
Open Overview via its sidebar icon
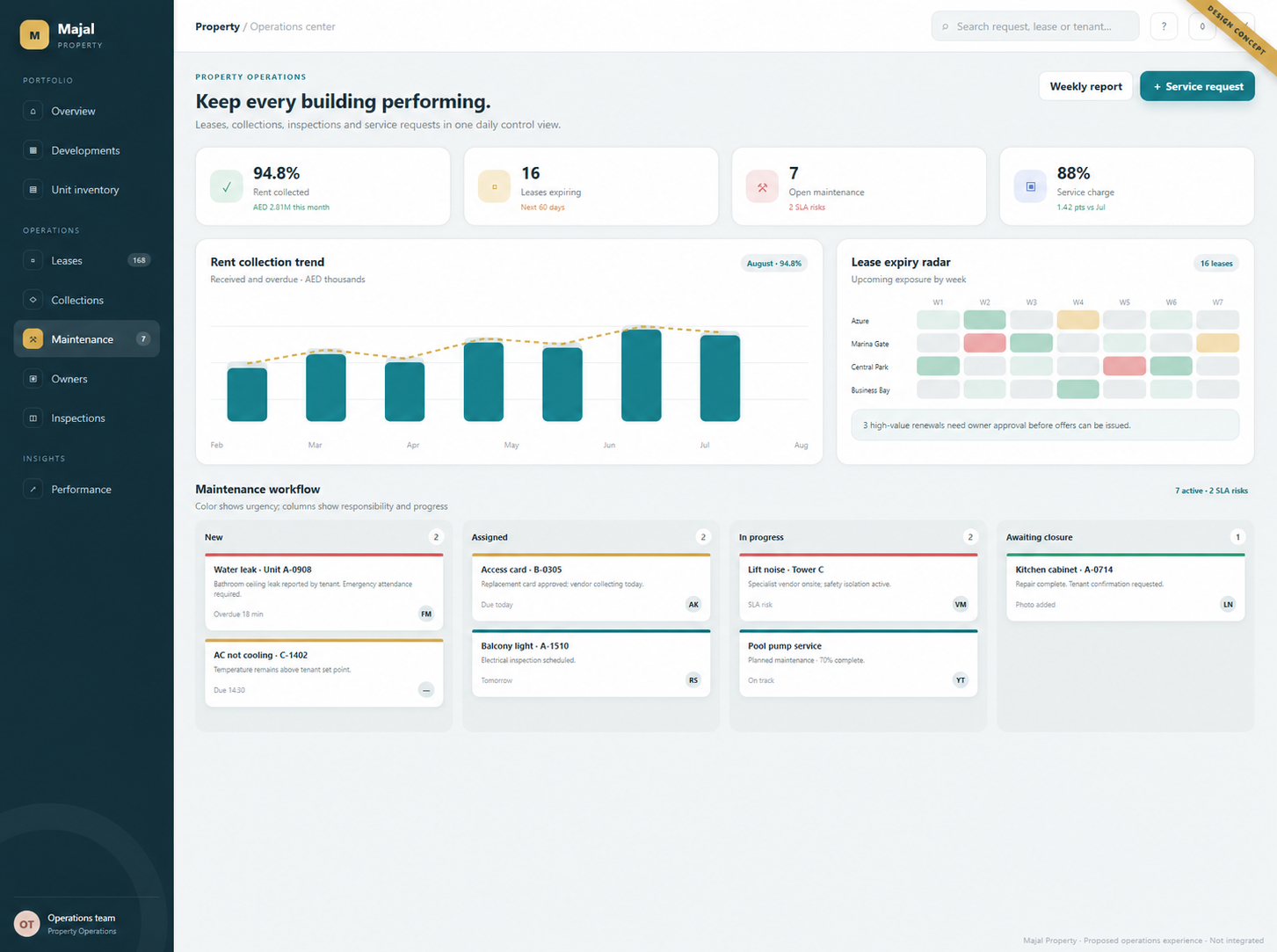[x=33, y=111]
